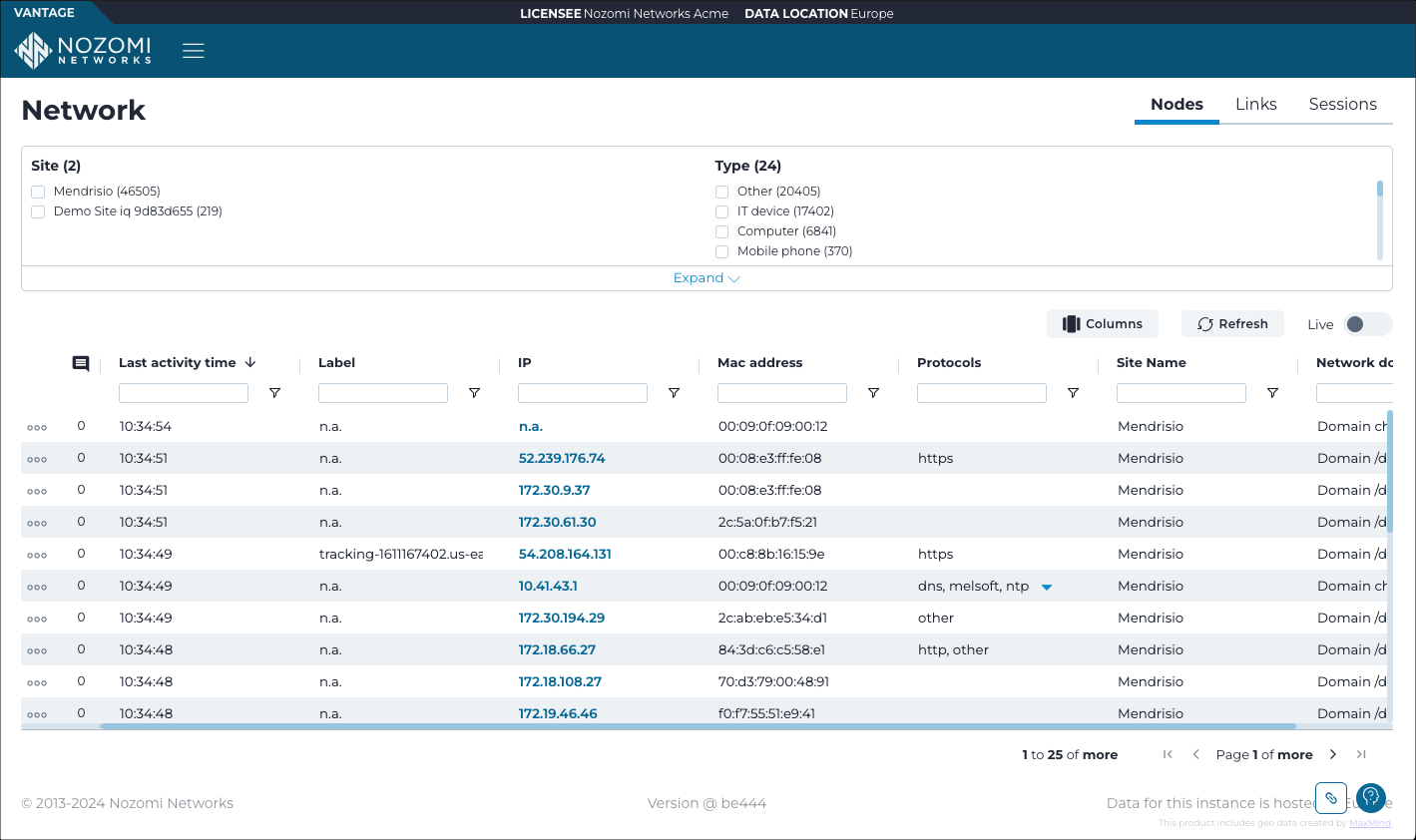Screen dimensions: 1416x840
Task: Click filter icon for Label column
Action: coord(474,393)
